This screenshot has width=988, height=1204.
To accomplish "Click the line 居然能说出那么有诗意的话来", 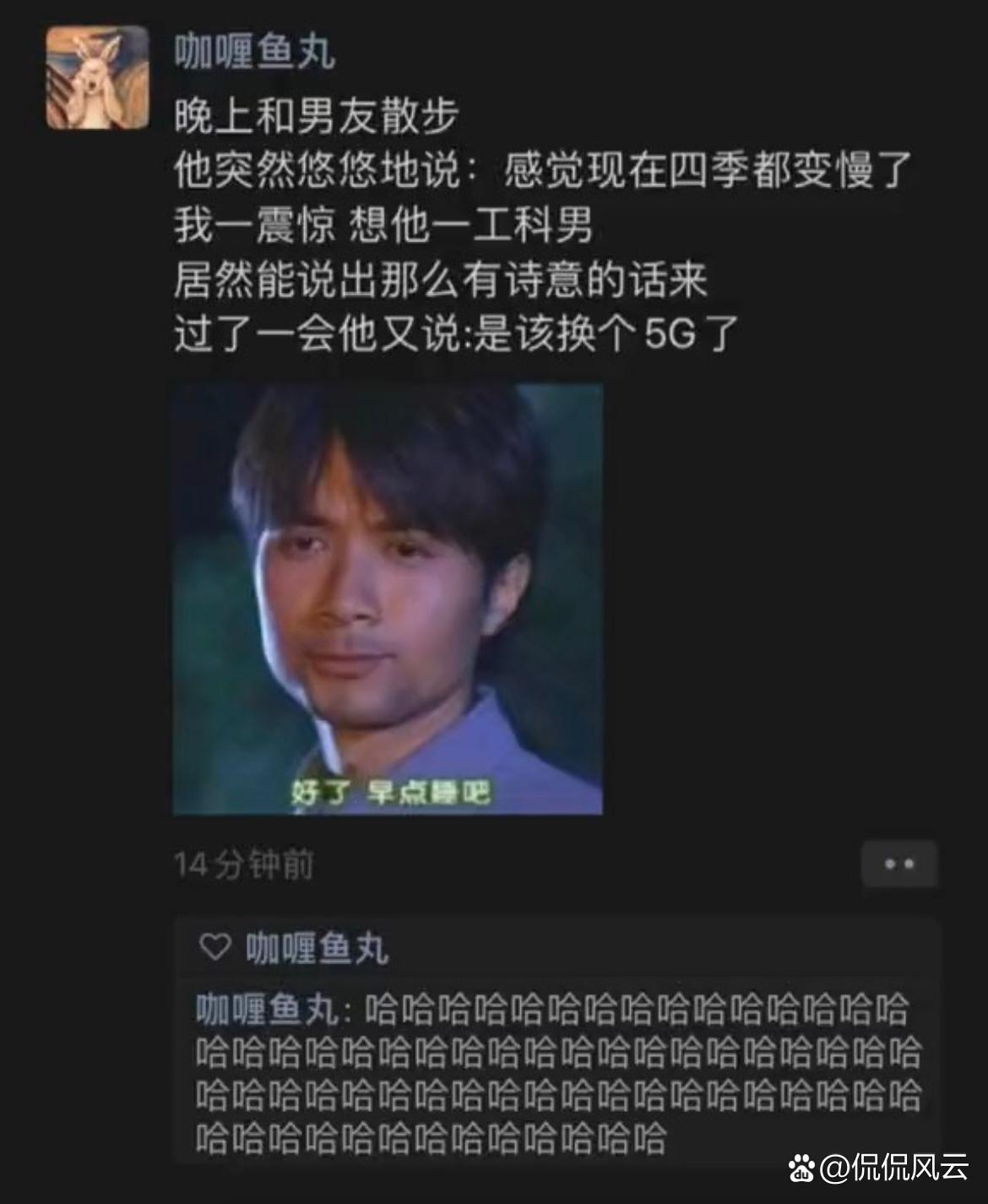I will click(441, 279).
